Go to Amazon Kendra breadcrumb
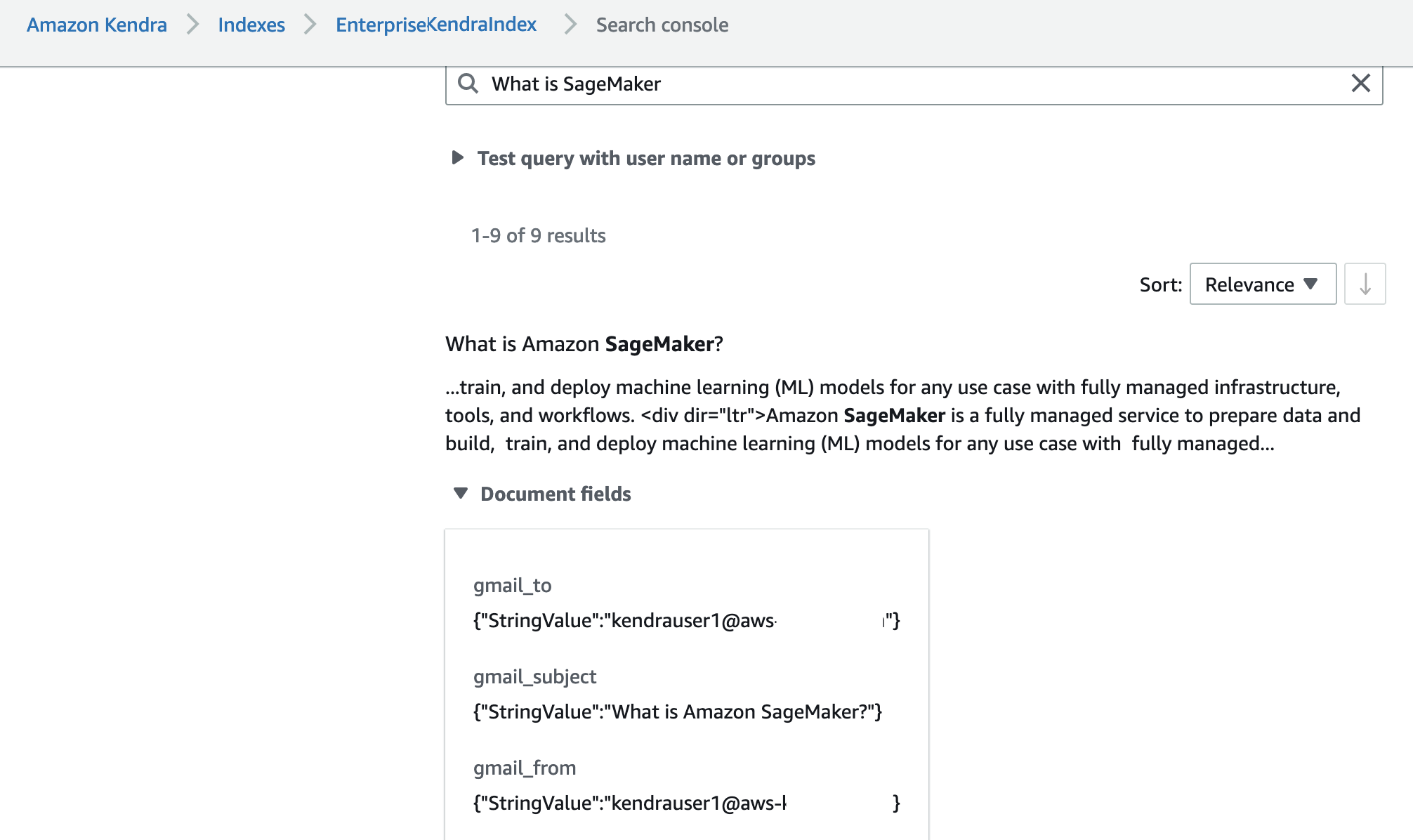Image resolution: width=1413 pixels, height=840 pixels. [x=97, y=25]
